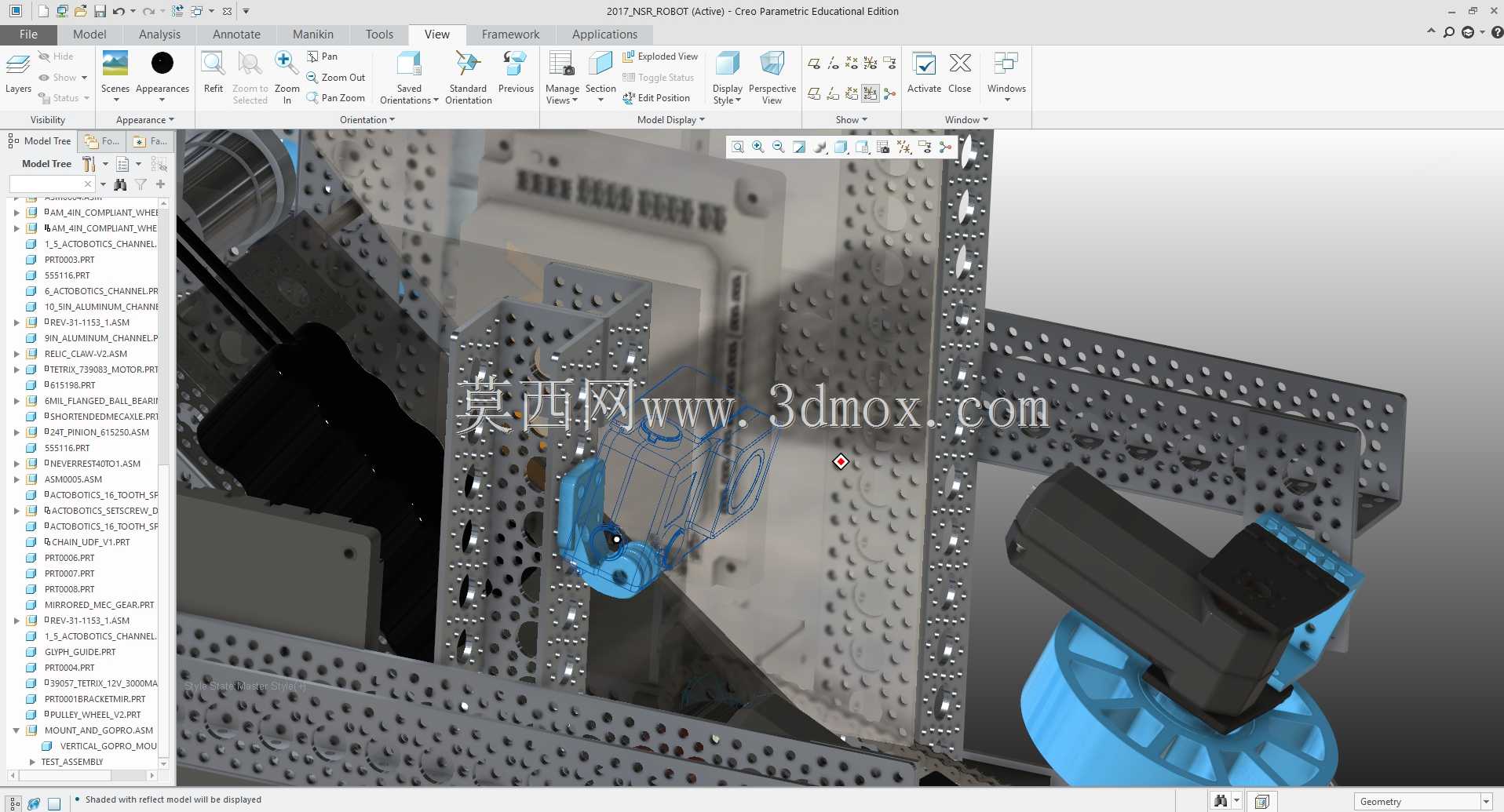This screenshot has height=812, width=1504.
Task: Toggle point display in the ribbon Show group
Action: click(852, 63)
